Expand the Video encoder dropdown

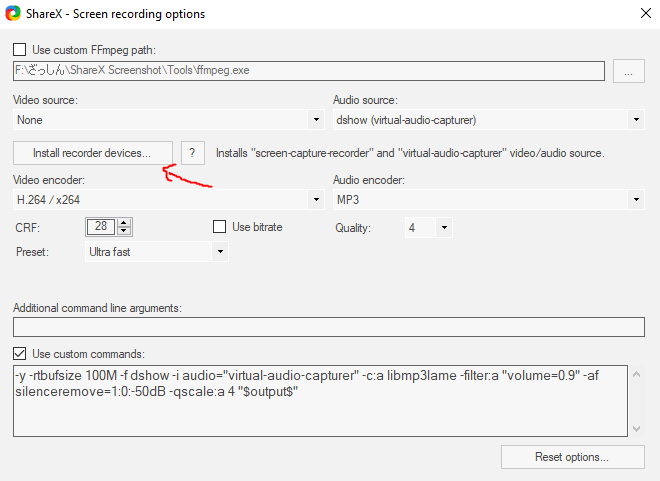pyautogui.click(x=168, y=199)
